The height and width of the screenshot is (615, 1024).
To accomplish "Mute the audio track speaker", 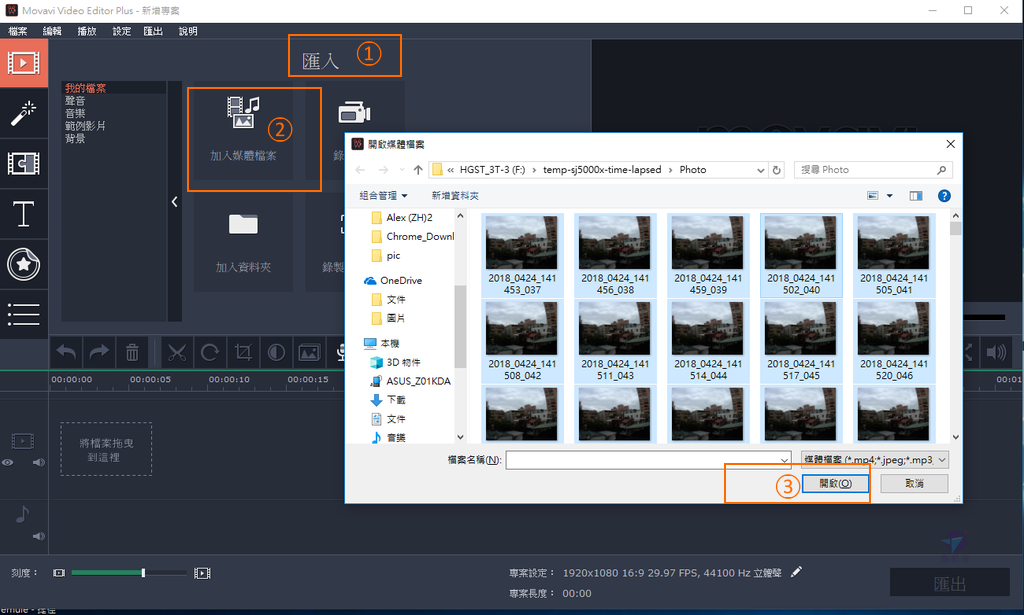I will click(39, 536).
